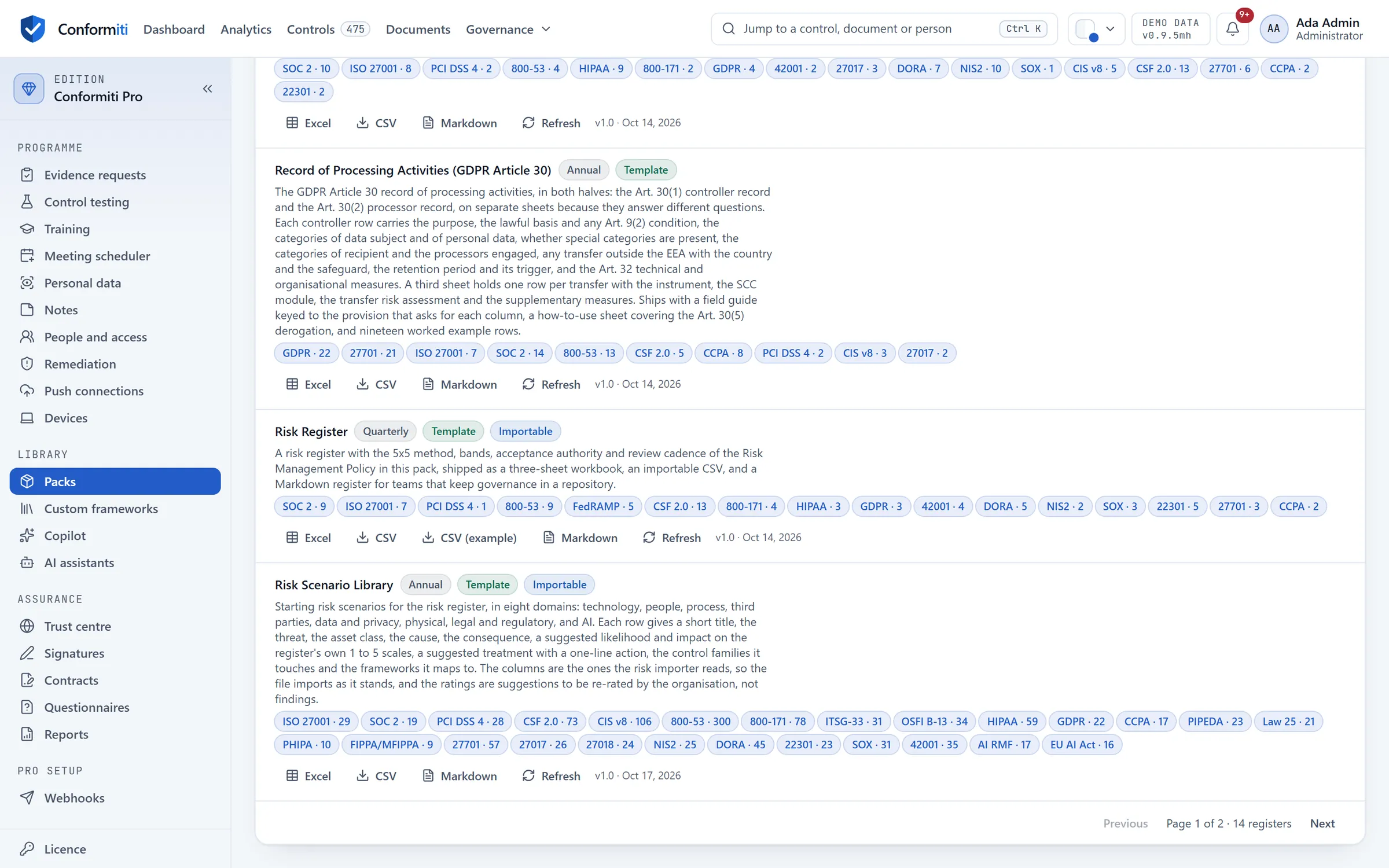Image resolution: width=1389 pixels, height=868 pixels.
Task: Open the theme switcher dropdown
Action: click(1096, 28)
